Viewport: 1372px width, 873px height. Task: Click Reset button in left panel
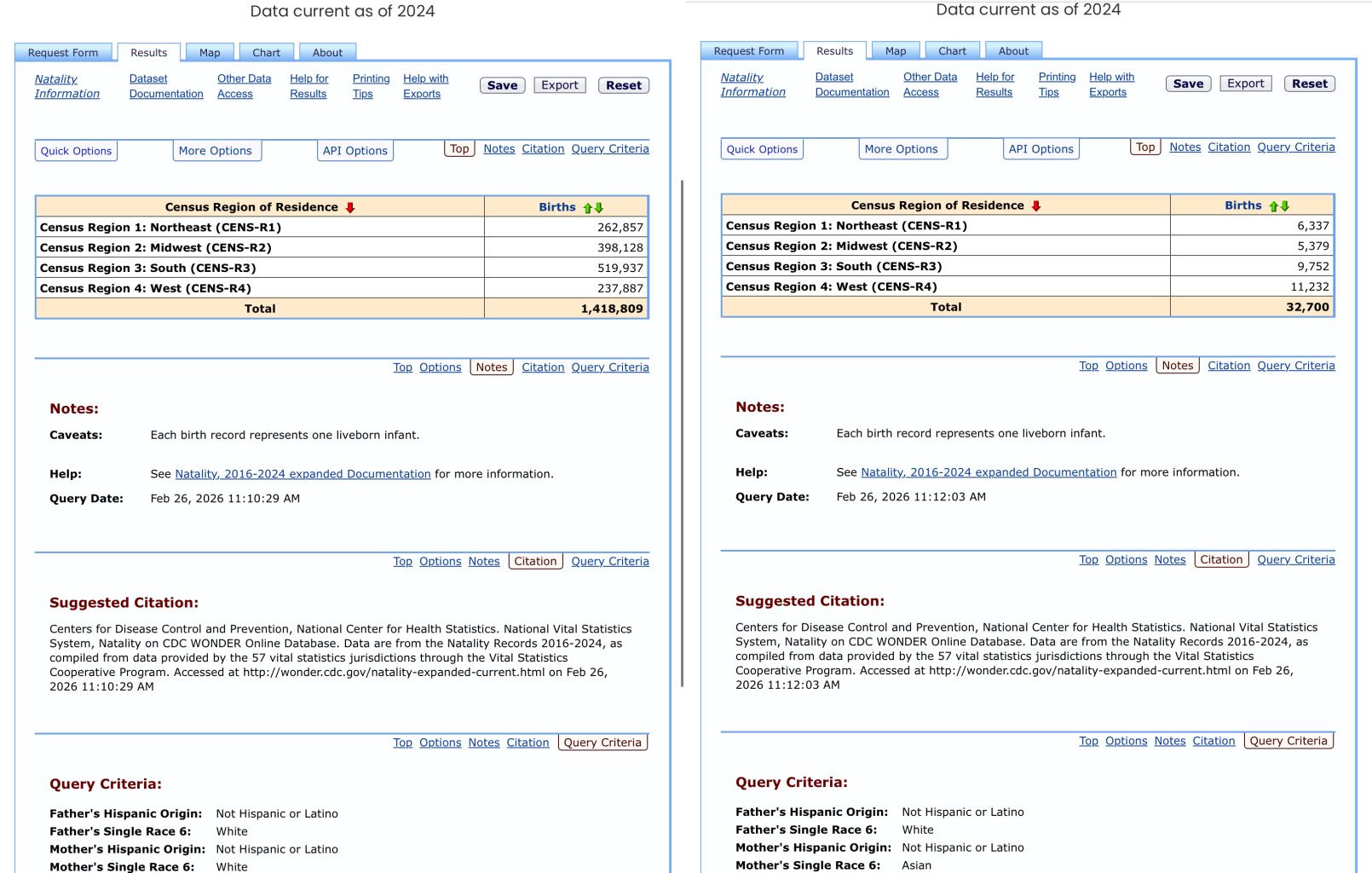click(x=624, y=85)
